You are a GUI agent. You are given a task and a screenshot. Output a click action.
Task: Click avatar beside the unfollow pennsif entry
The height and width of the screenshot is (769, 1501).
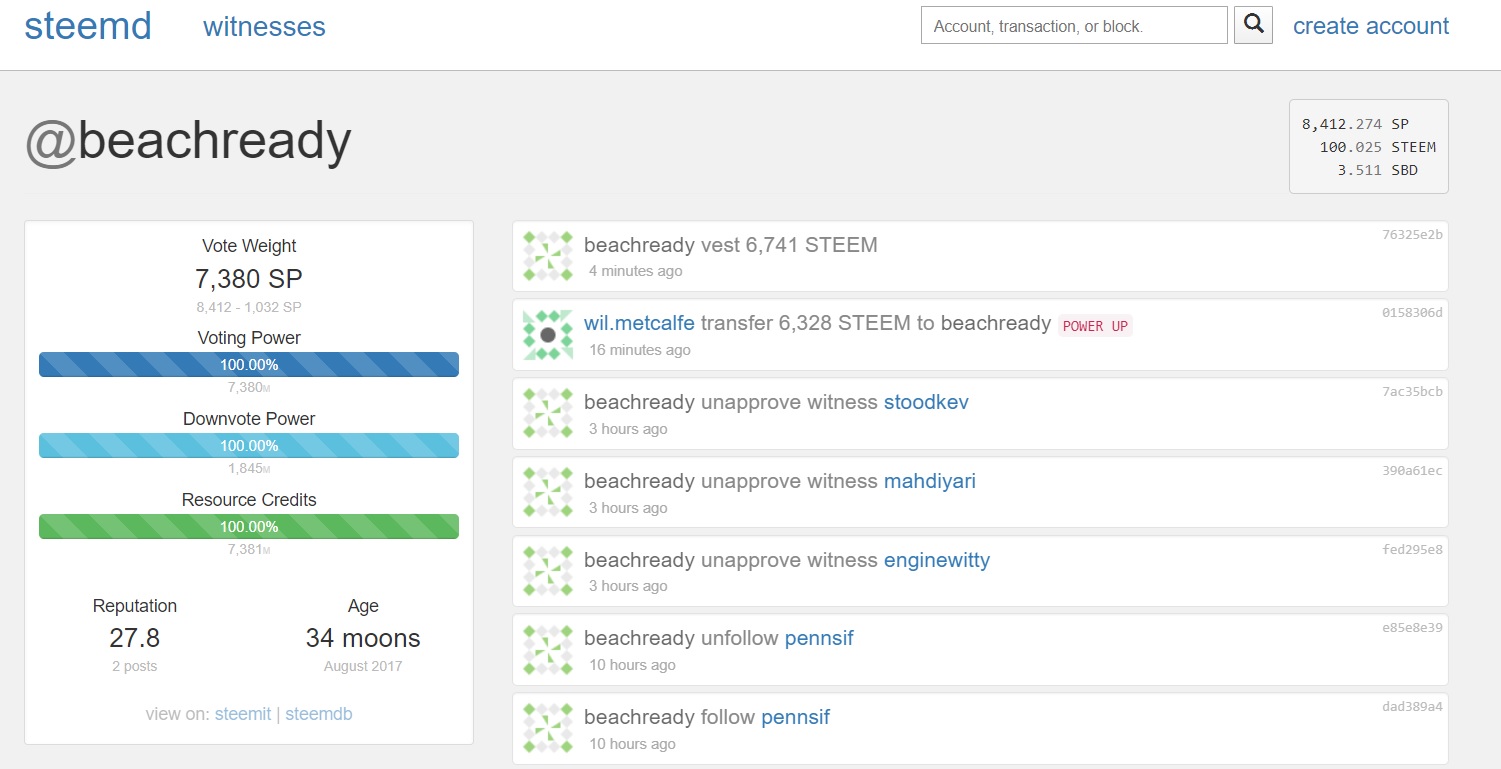coord(548,650)
